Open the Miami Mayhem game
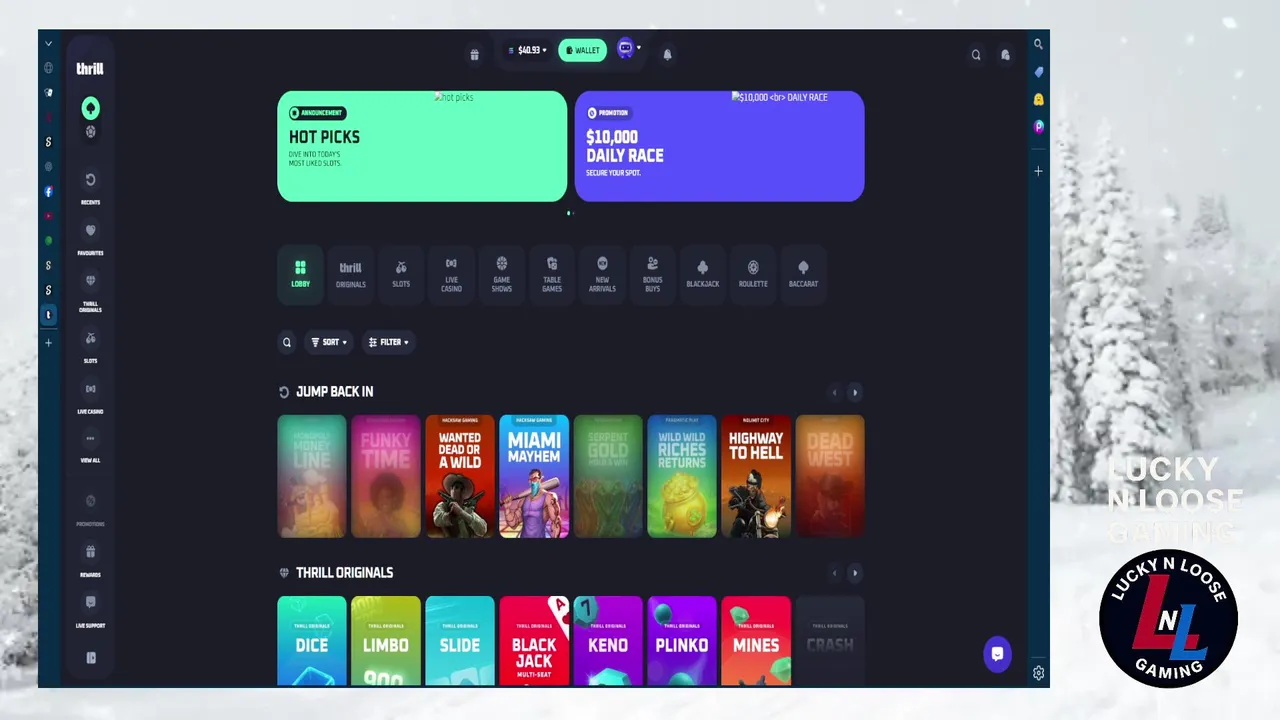1280x720 pixels. click(534, 476)
